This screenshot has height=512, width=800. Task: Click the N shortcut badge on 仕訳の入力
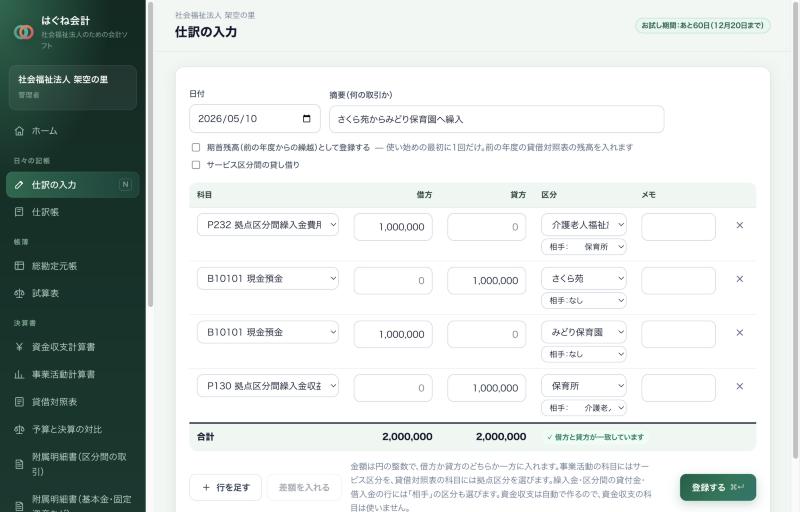[x=125, y=185]
